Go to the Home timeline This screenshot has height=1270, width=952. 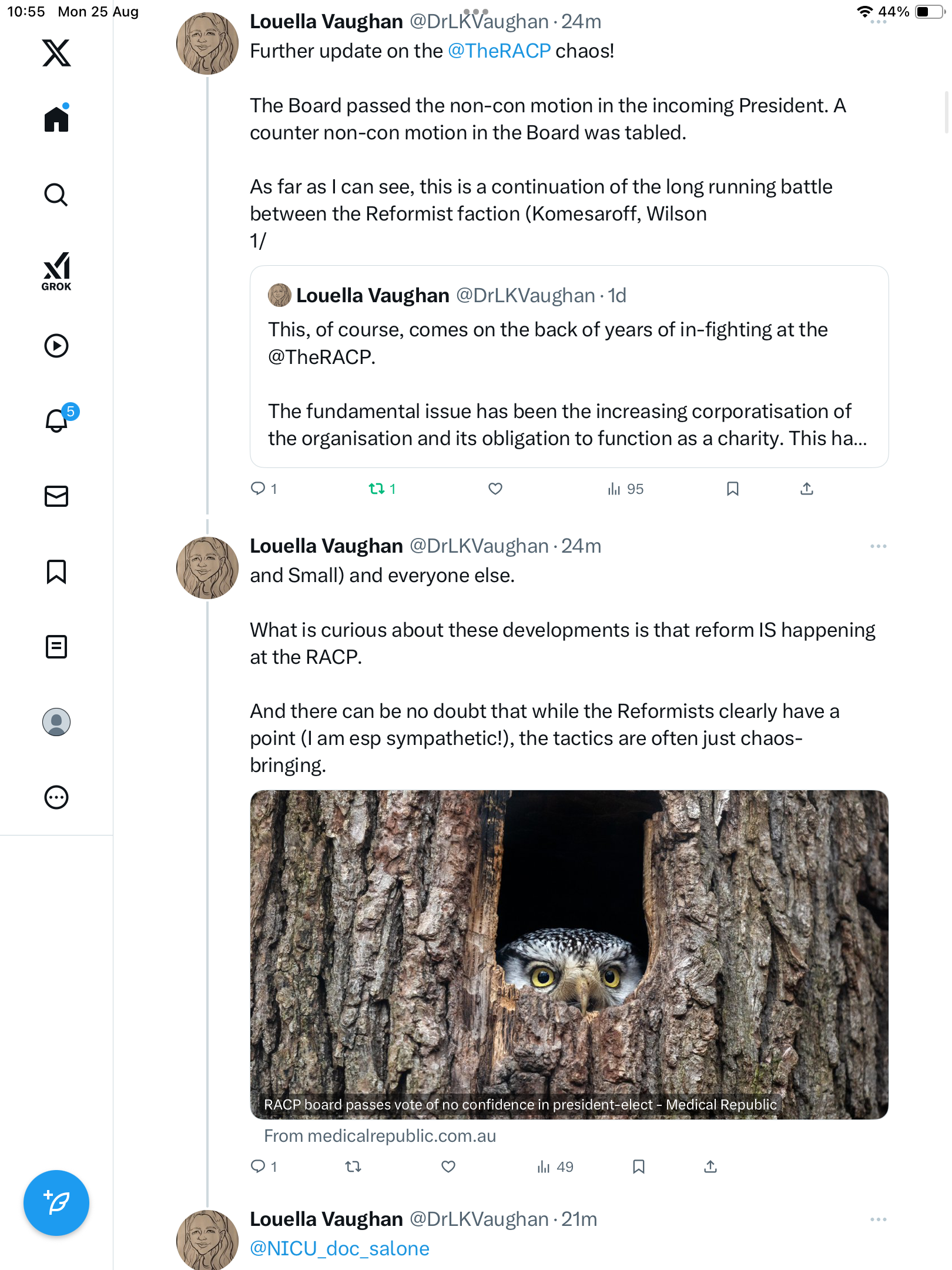coord(56,119)
